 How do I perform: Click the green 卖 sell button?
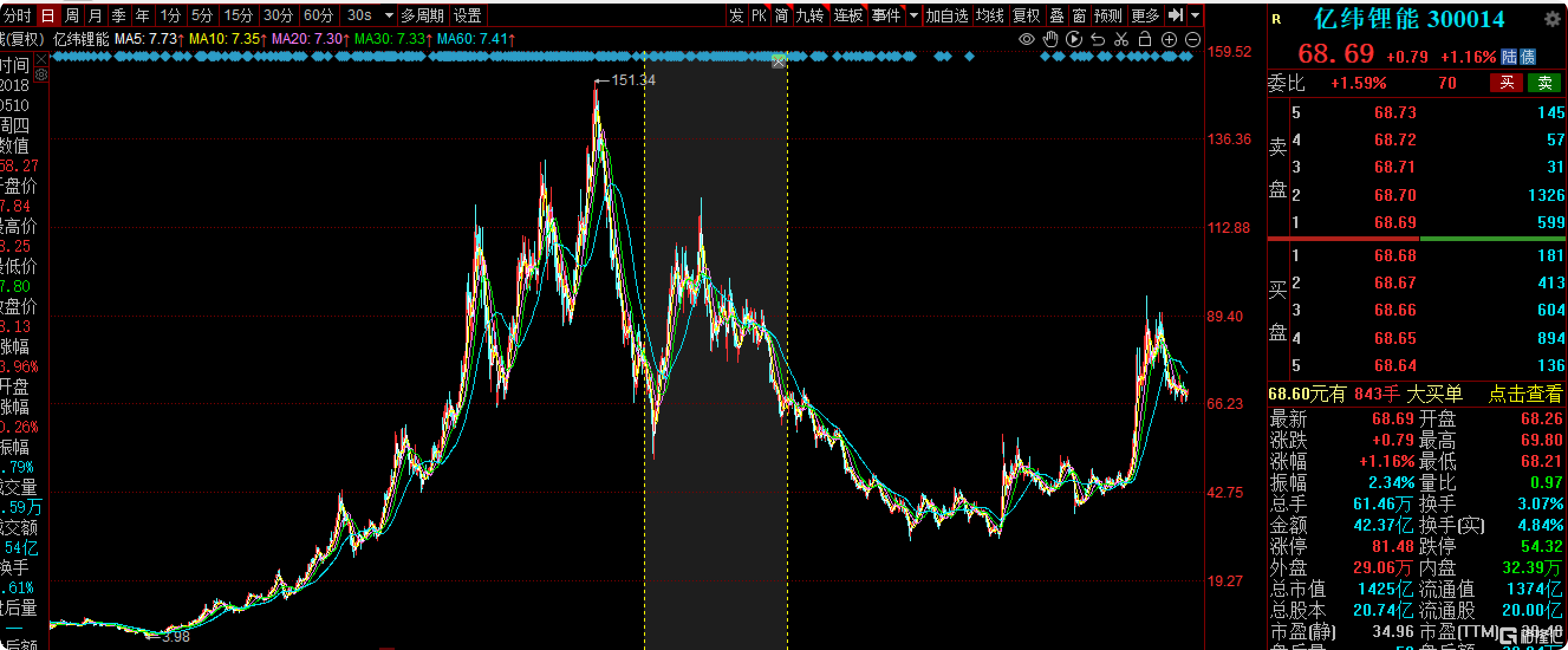1544,83
